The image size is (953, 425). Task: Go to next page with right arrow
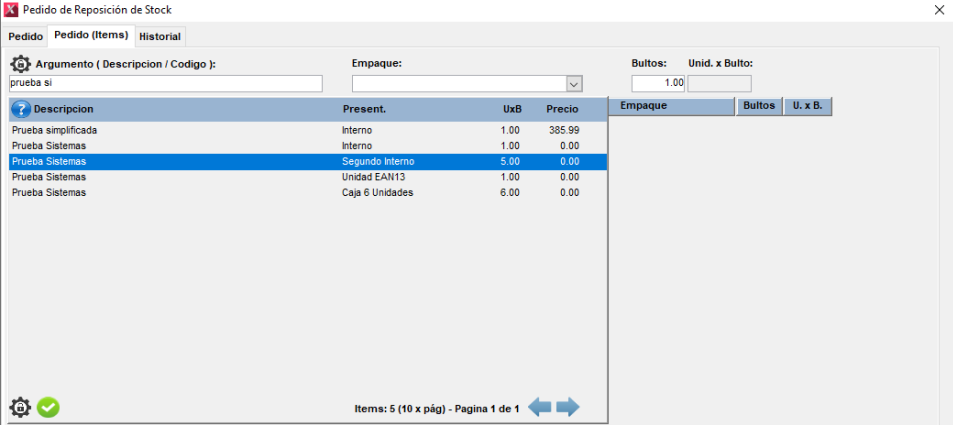pyautogui.click(x=568, y=407)
